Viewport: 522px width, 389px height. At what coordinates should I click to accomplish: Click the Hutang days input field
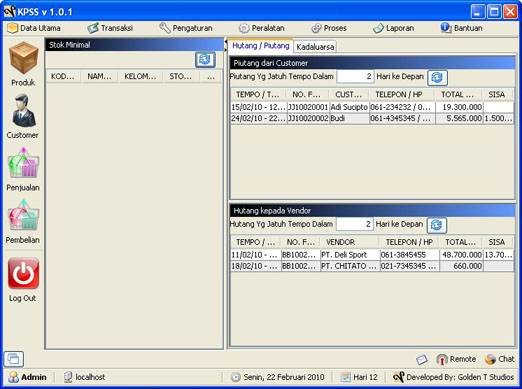(x=354, y=224)
